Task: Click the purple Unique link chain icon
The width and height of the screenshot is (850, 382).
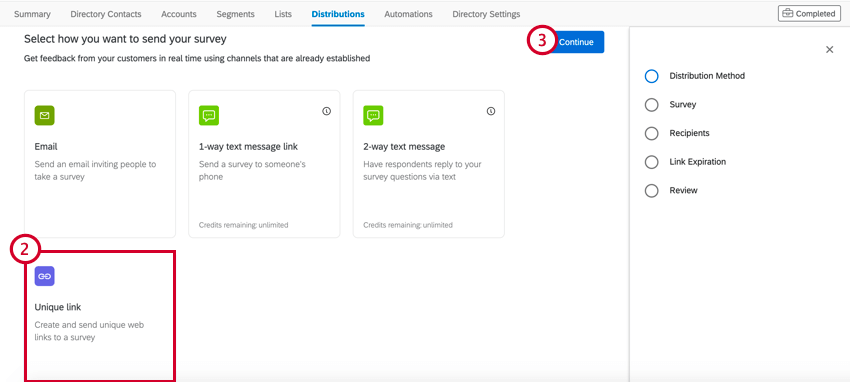Action: click(44, 276)
